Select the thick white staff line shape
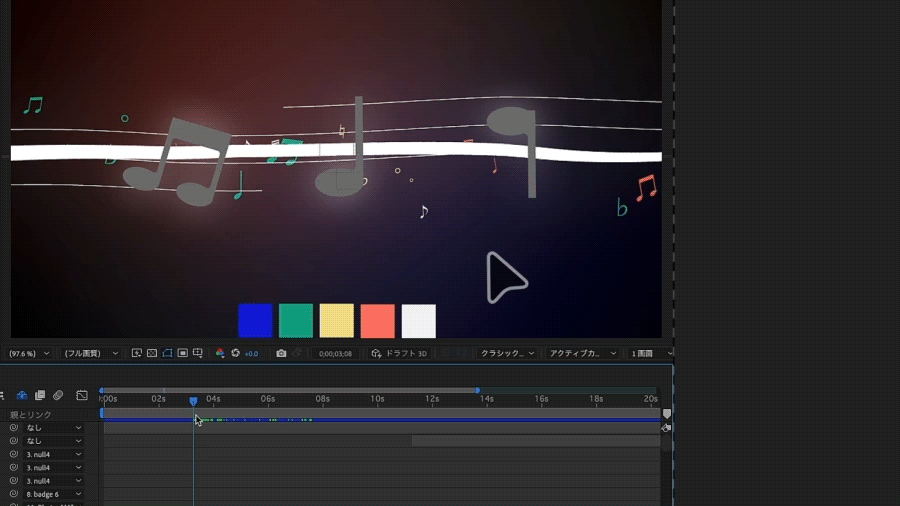Viewport: 900px width, 506px height. point(336,152)
